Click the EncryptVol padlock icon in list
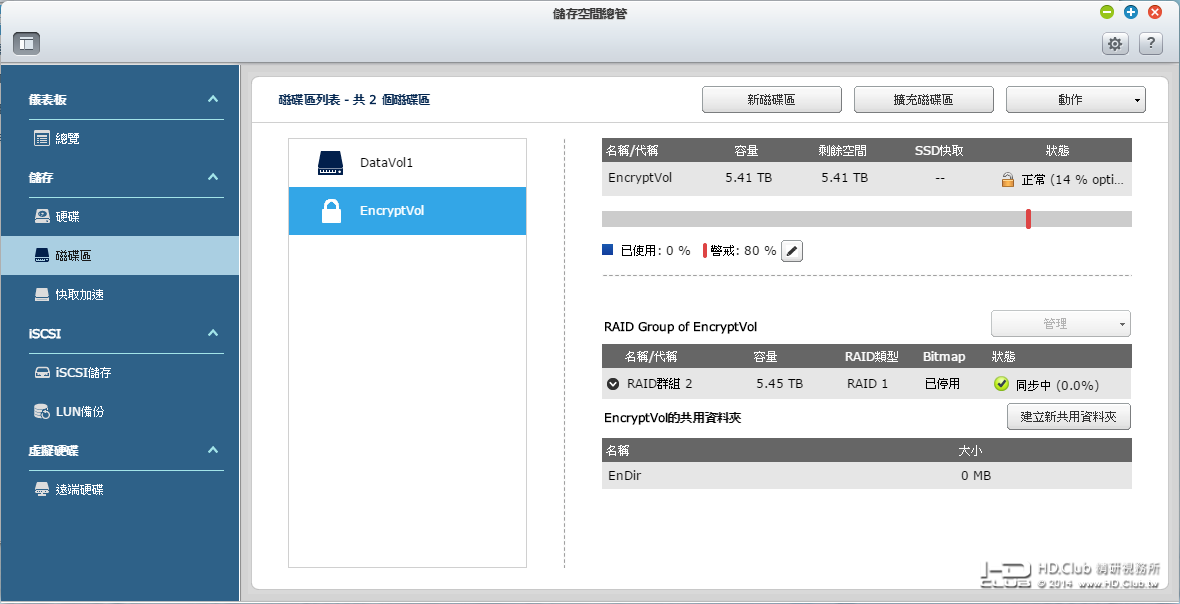This screenshot has height=604, width=1180. 331,211
